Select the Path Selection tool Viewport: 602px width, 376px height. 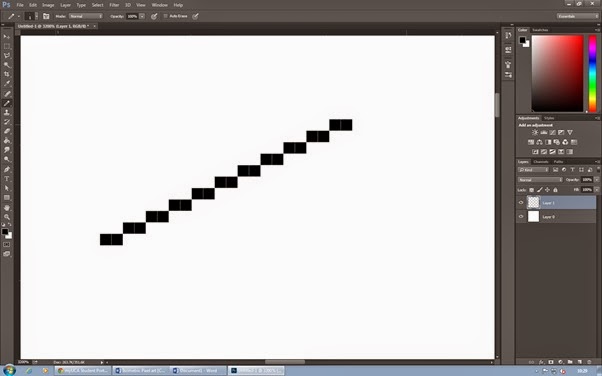pos(7,188)
